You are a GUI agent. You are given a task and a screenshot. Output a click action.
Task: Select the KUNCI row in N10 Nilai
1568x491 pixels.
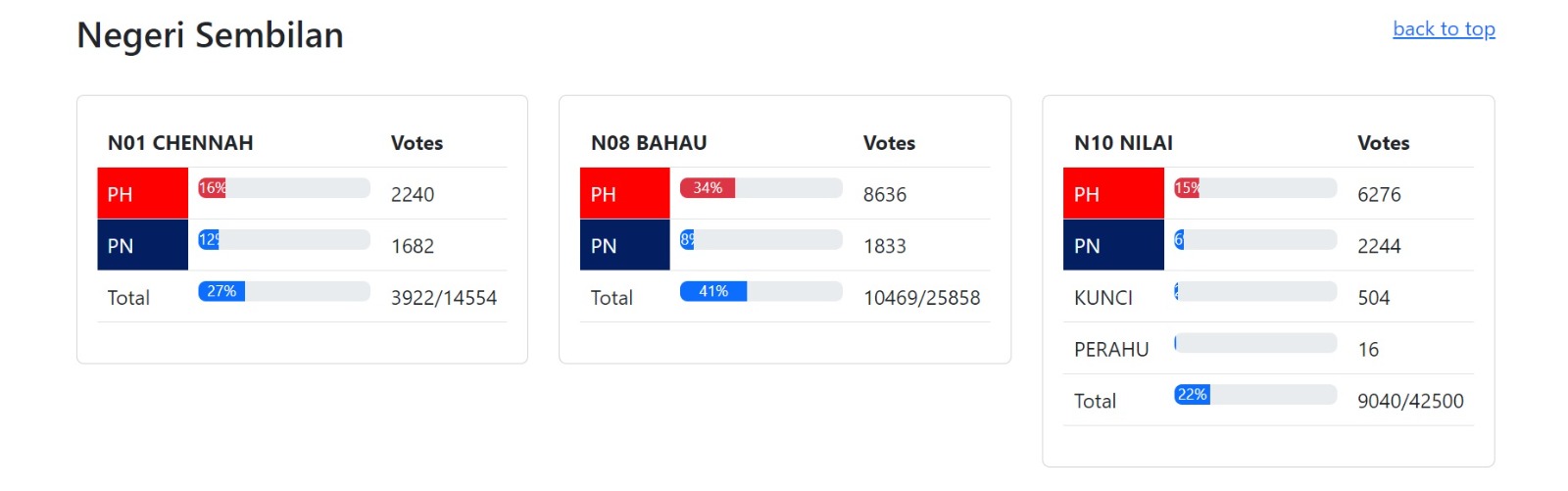pos(1268,297)
